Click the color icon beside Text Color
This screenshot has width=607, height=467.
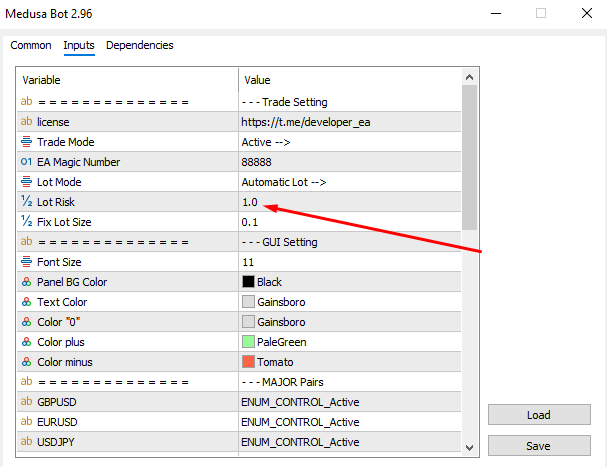coord(26,302)
